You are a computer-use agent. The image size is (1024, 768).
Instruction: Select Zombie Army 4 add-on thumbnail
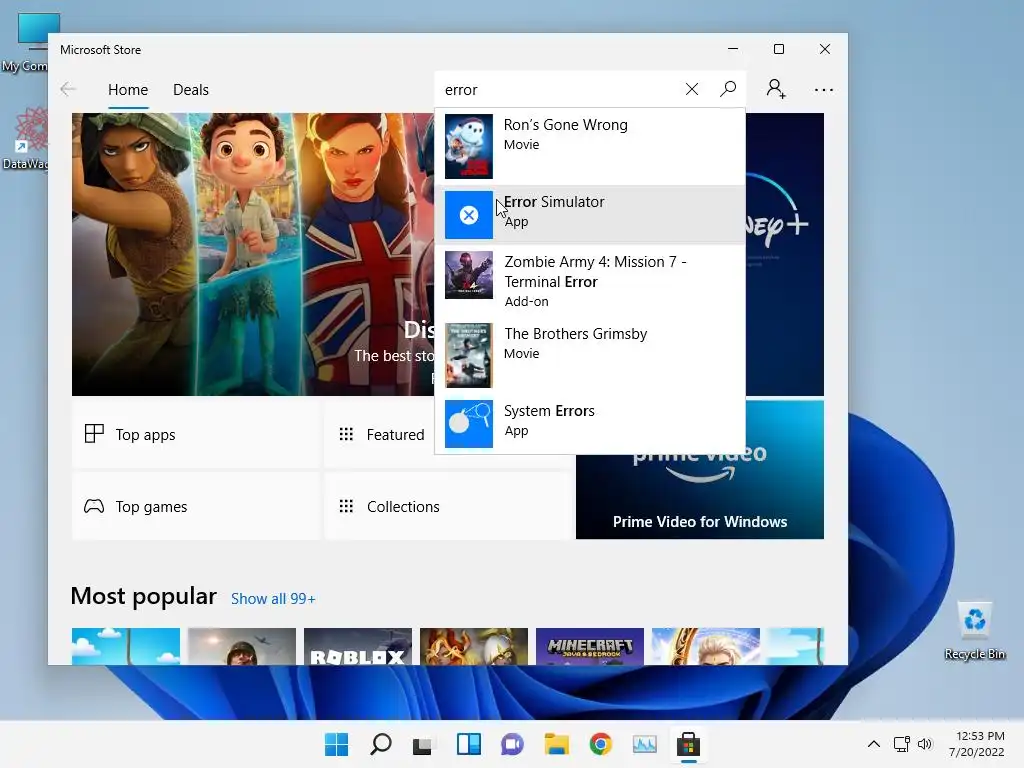469,275
